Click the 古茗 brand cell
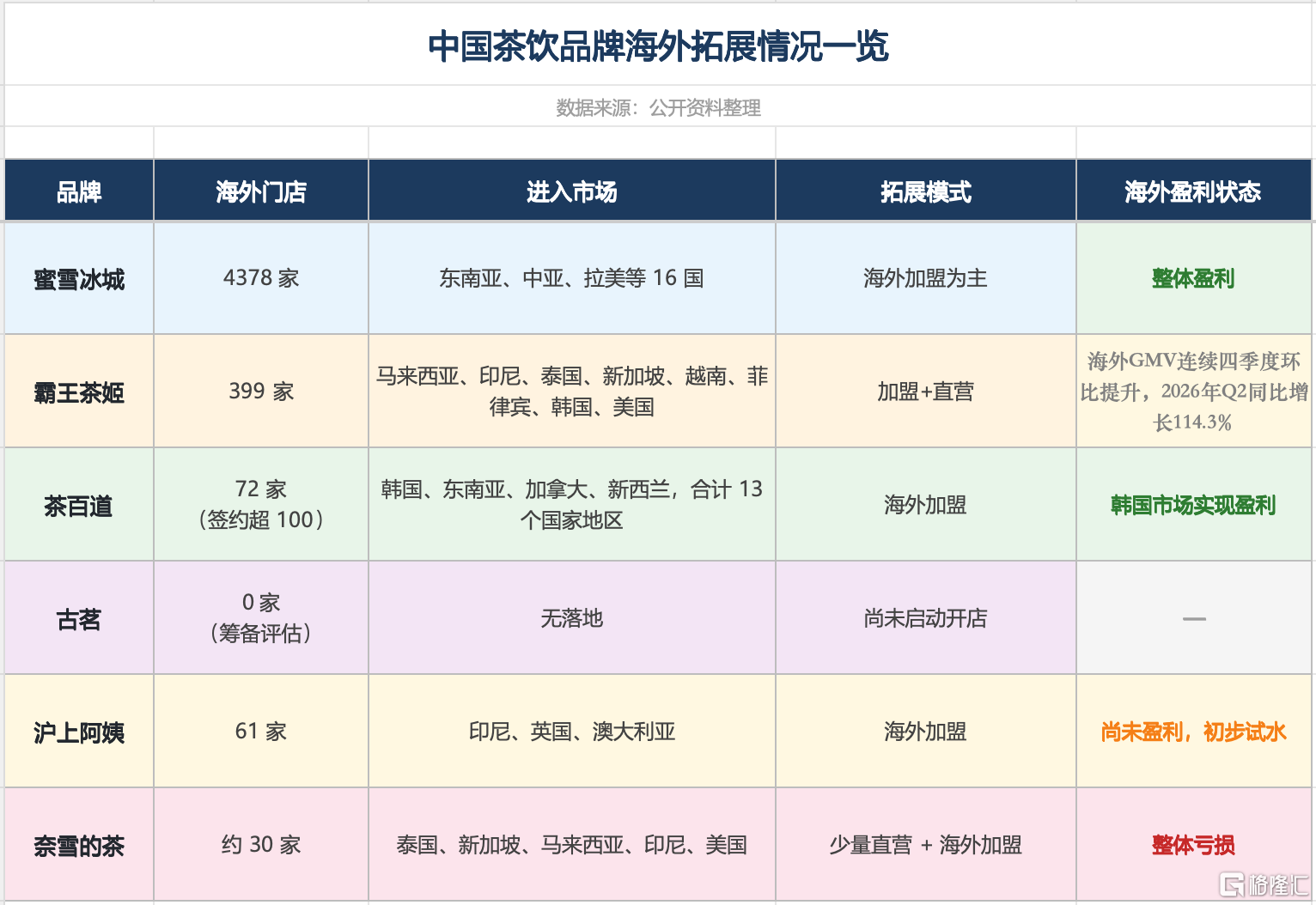This screenshot has width=1316, height=905. tap(79, 618)
